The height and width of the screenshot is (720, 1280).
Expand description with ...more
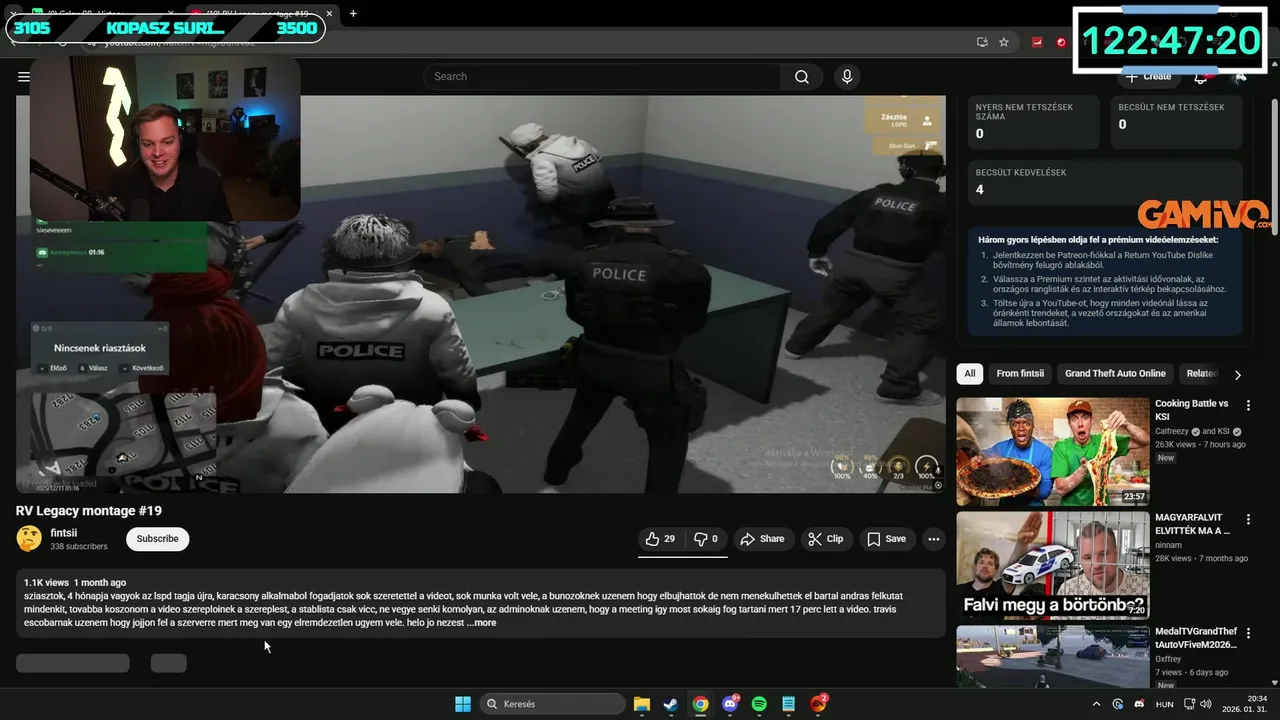(481, 623)
